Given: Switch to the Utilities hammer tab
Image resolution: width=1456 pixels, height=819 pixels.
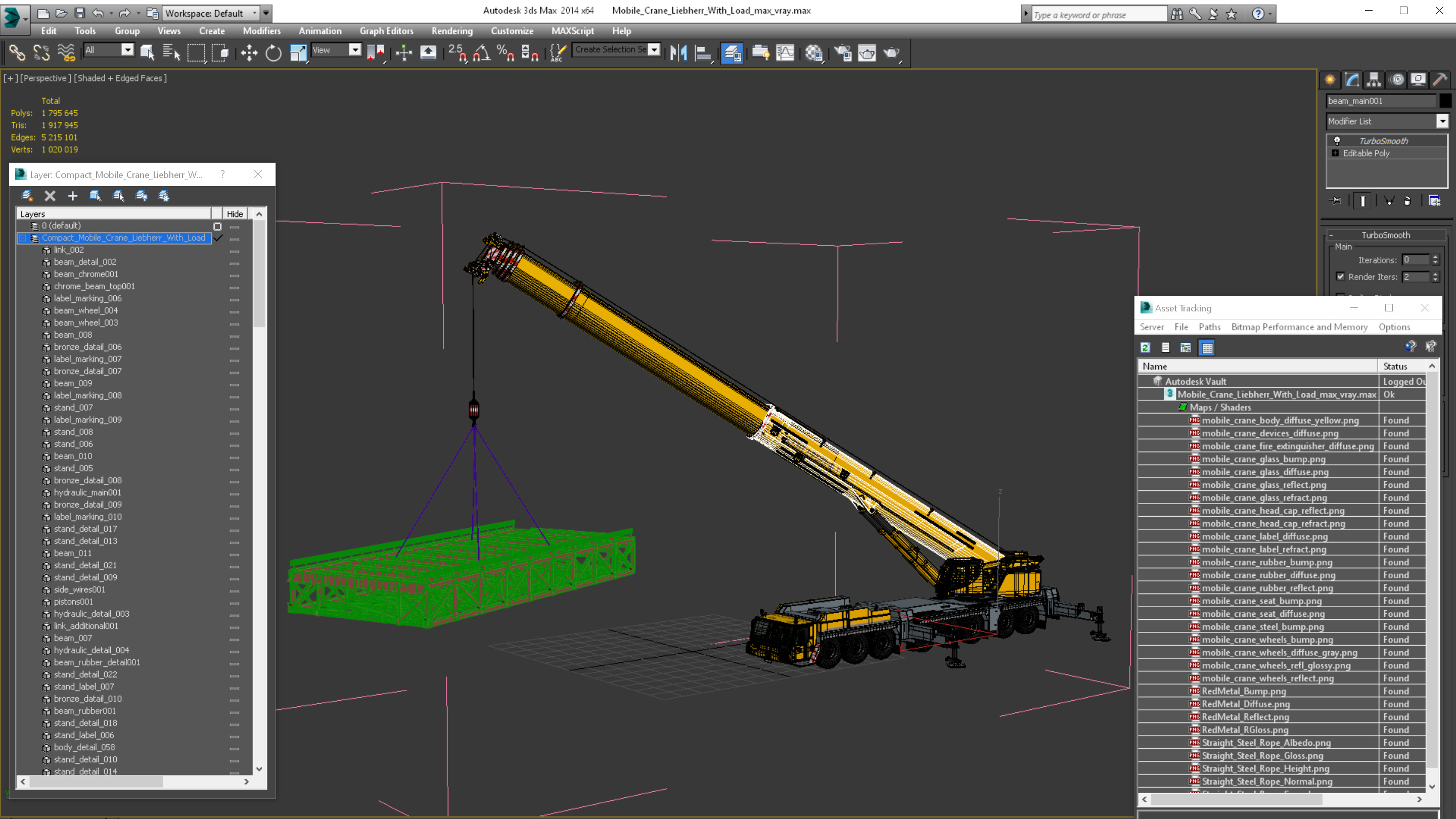Looking at the screenshot, I should tap(1440, 80).
